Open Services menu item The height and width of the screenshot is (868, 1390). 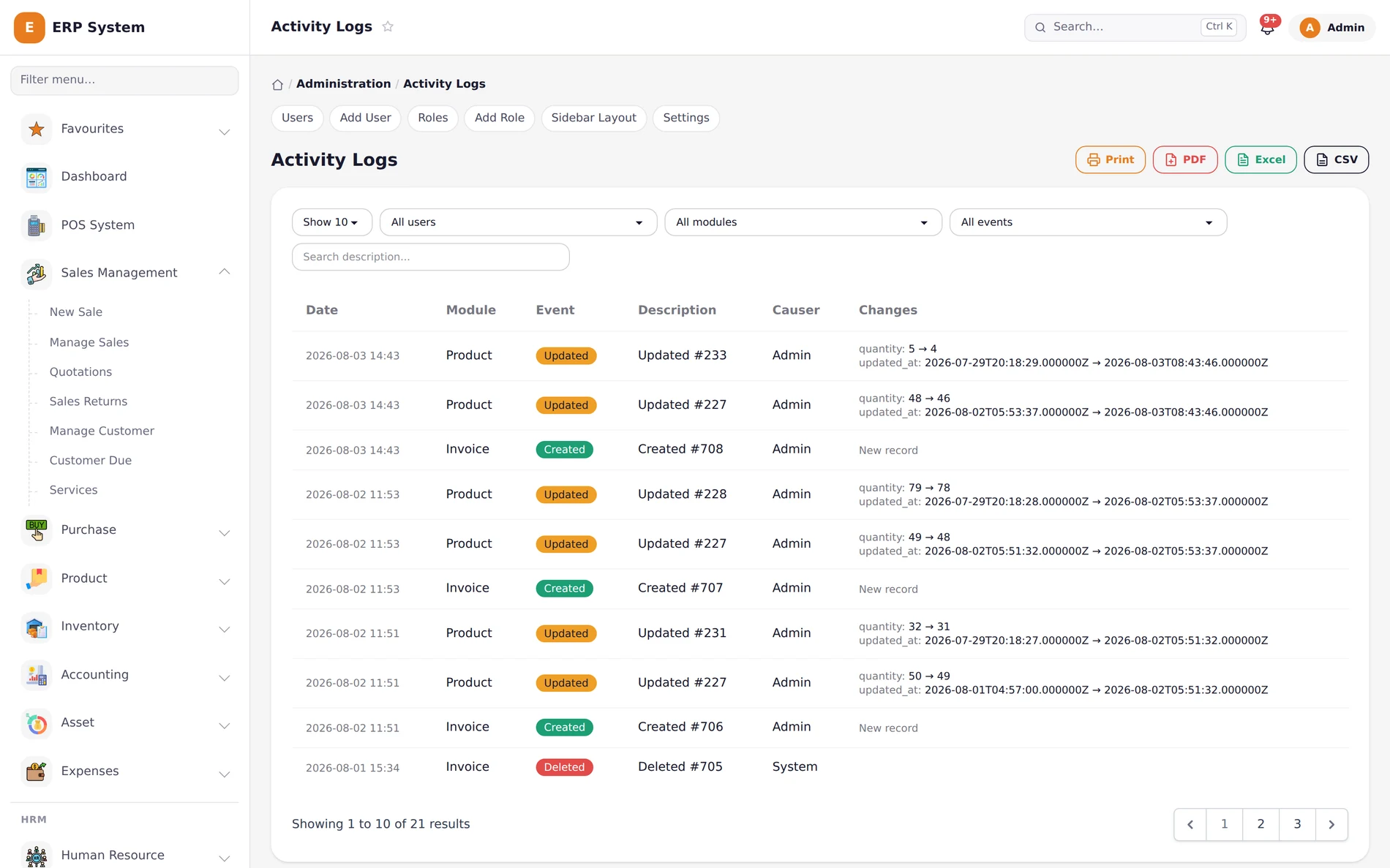point(73,490)
